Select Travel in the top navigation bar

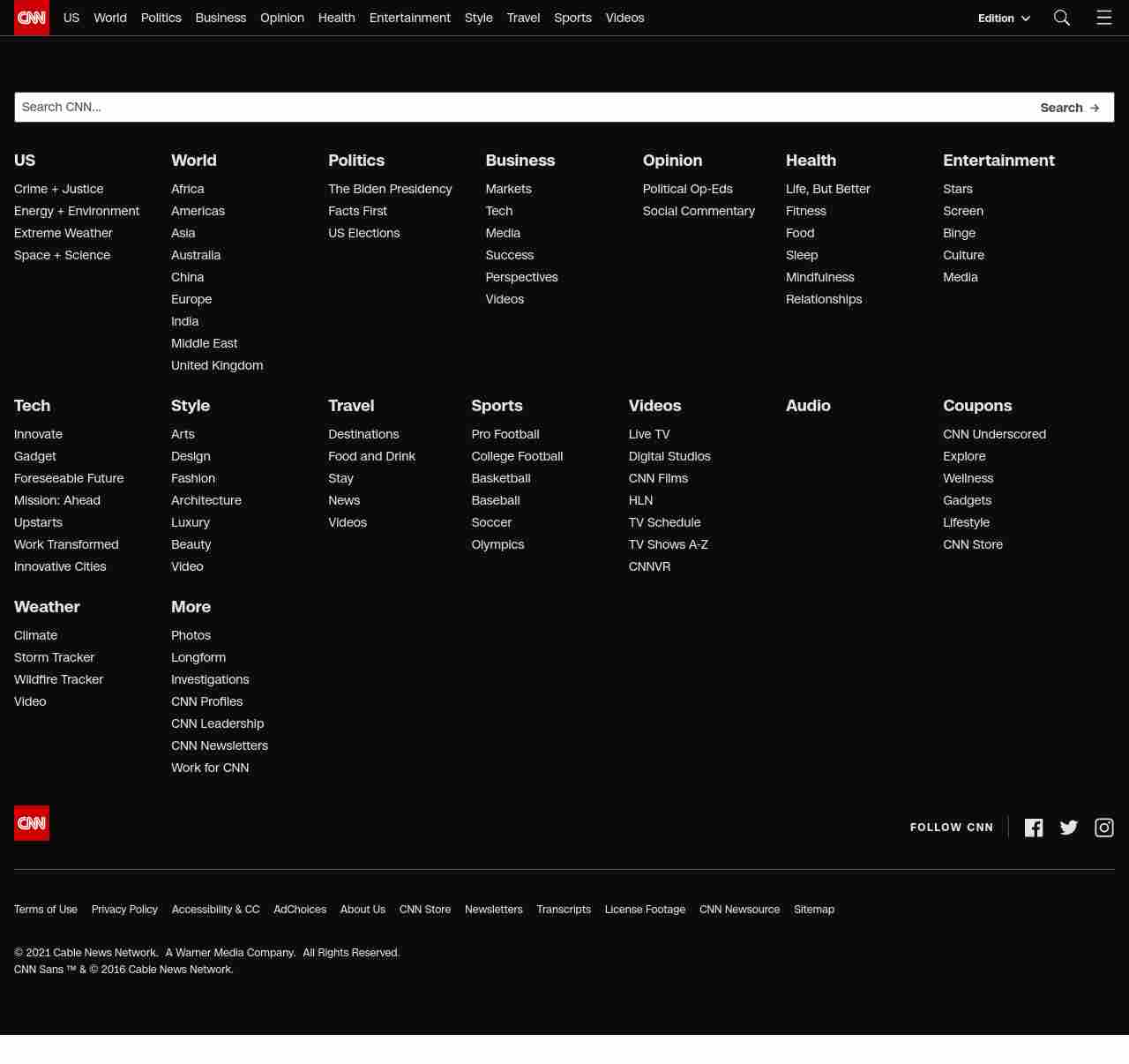(523, 18)
